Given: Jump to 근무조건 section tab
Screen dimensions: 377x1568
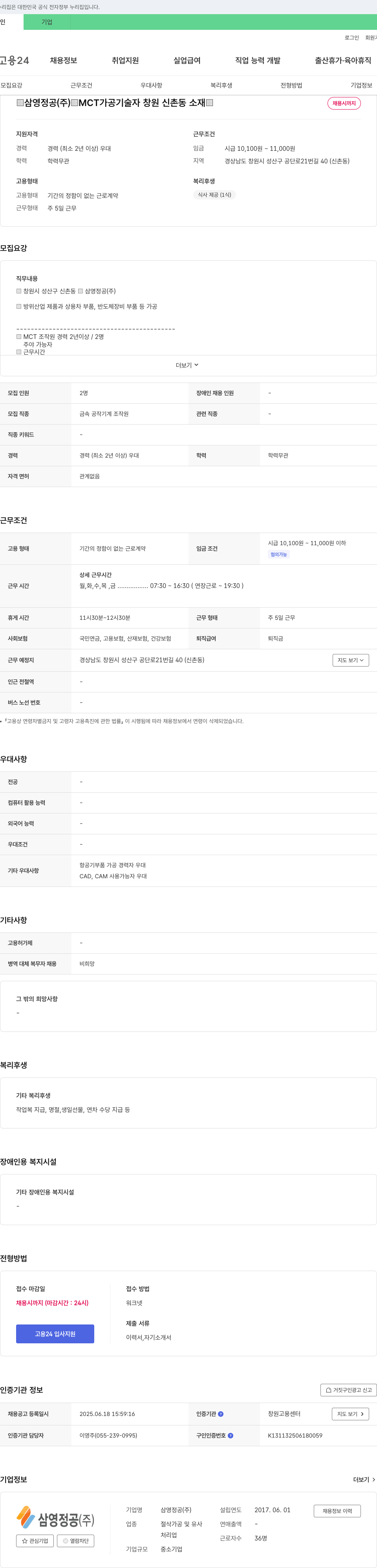Looking at the screenshot, I should point(81,85).
